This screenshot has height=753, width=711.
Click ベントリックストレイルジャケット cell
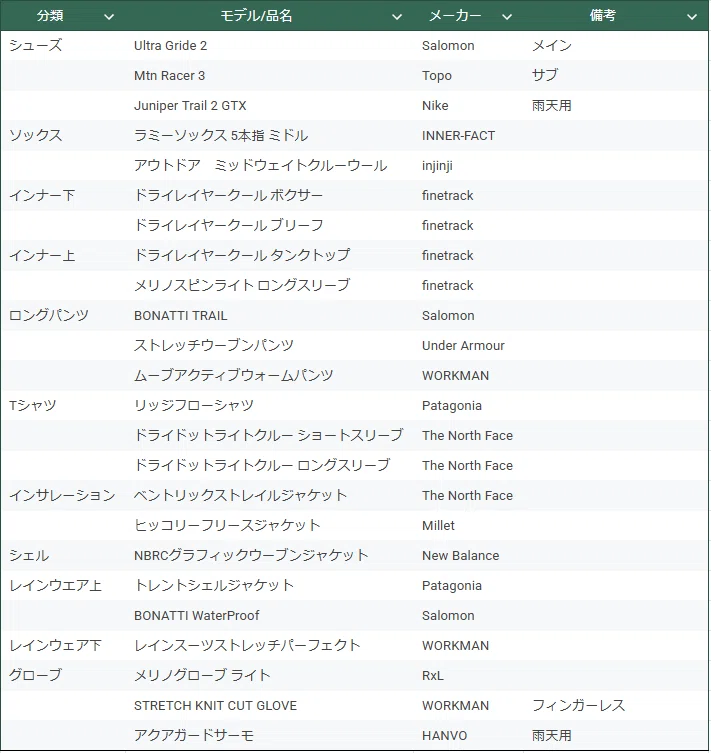pos(241,495)
